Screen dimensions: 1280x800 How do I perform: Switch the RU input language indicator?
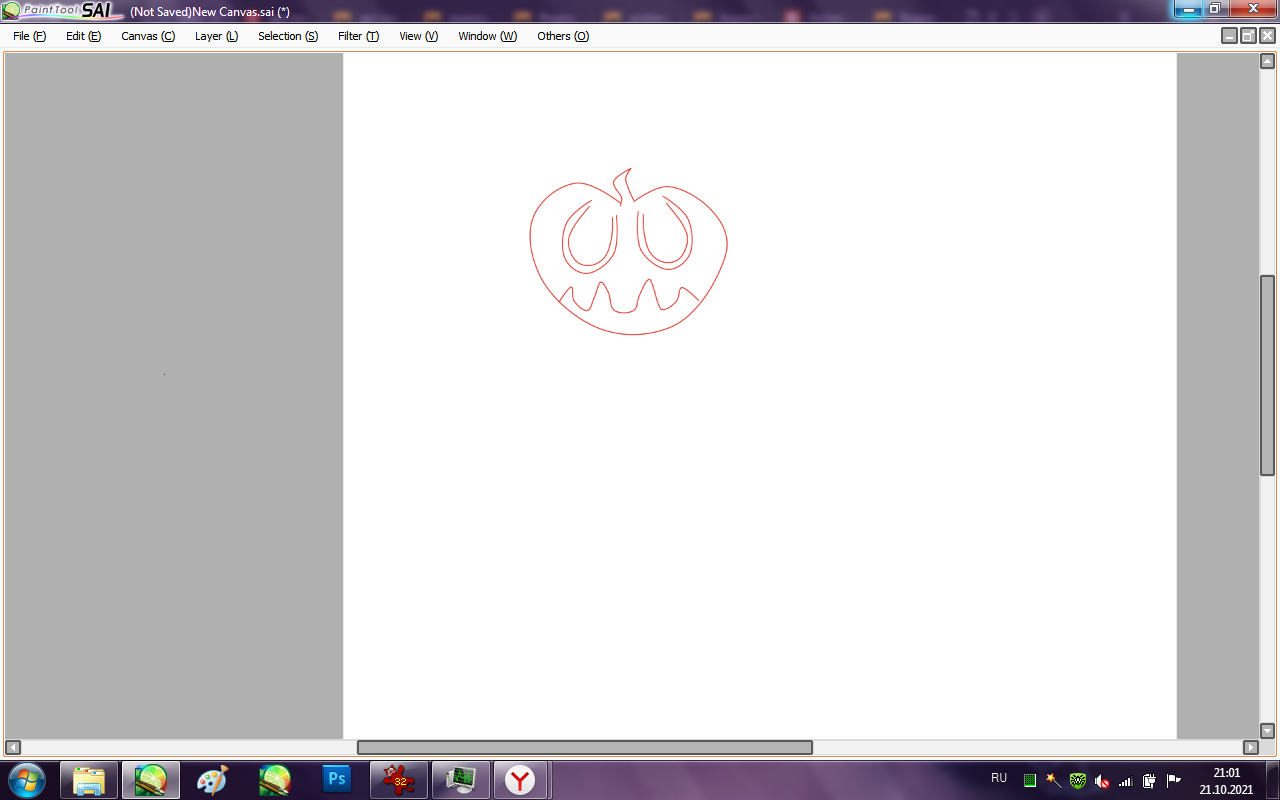tap(998, 778)
